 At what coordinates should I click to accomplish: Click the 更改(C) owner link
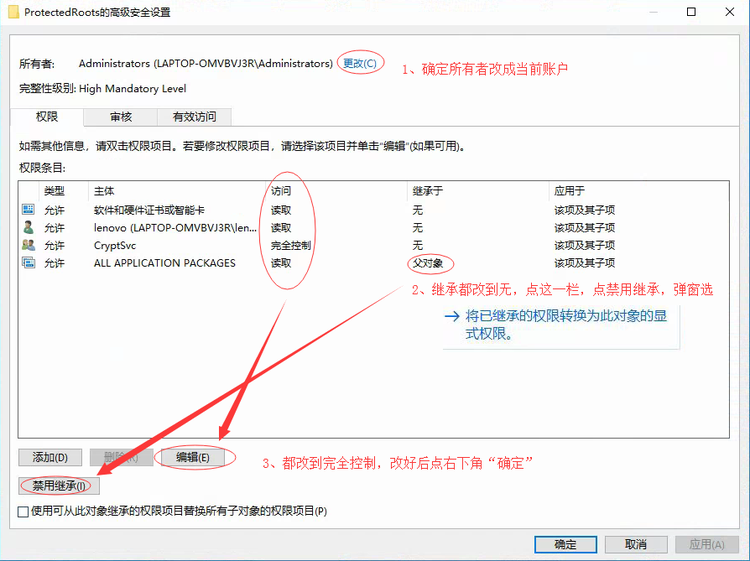(x=360, y=63)
